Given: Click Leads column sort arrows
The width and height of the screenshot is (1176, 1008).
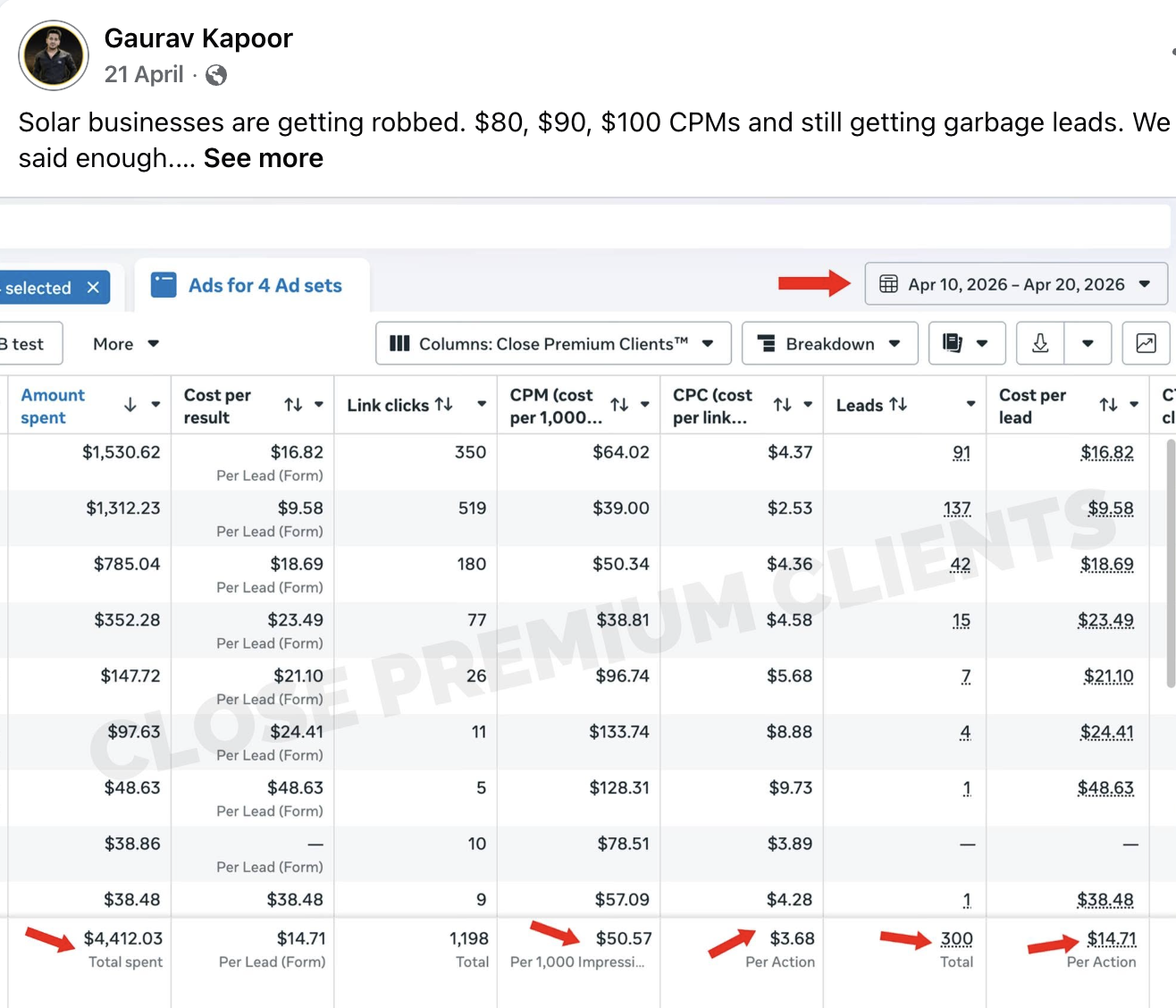Looking at the screenshot, I should tap(898, 405).
